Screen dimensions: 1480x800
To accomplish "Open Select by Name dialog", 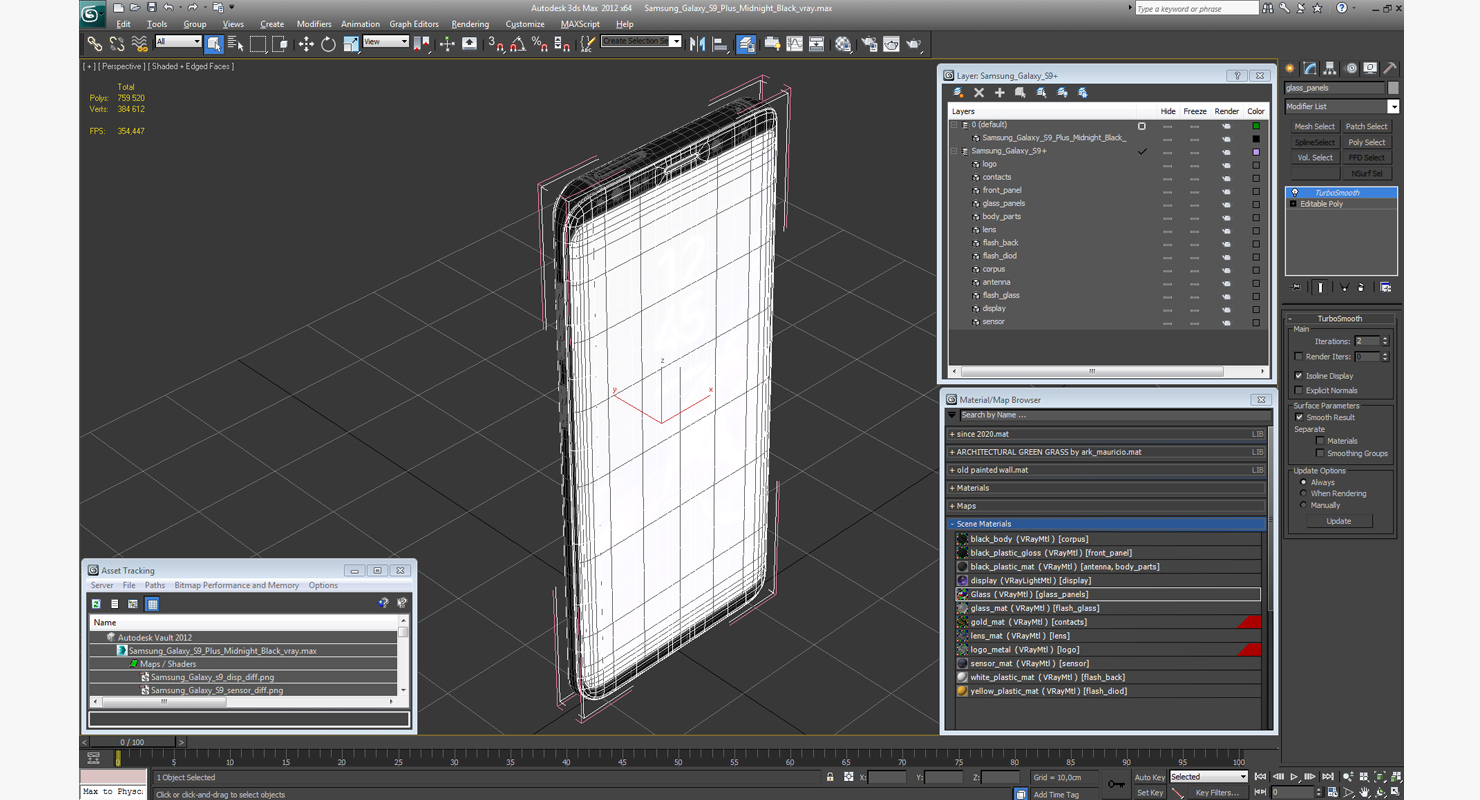I will (235, 44).
